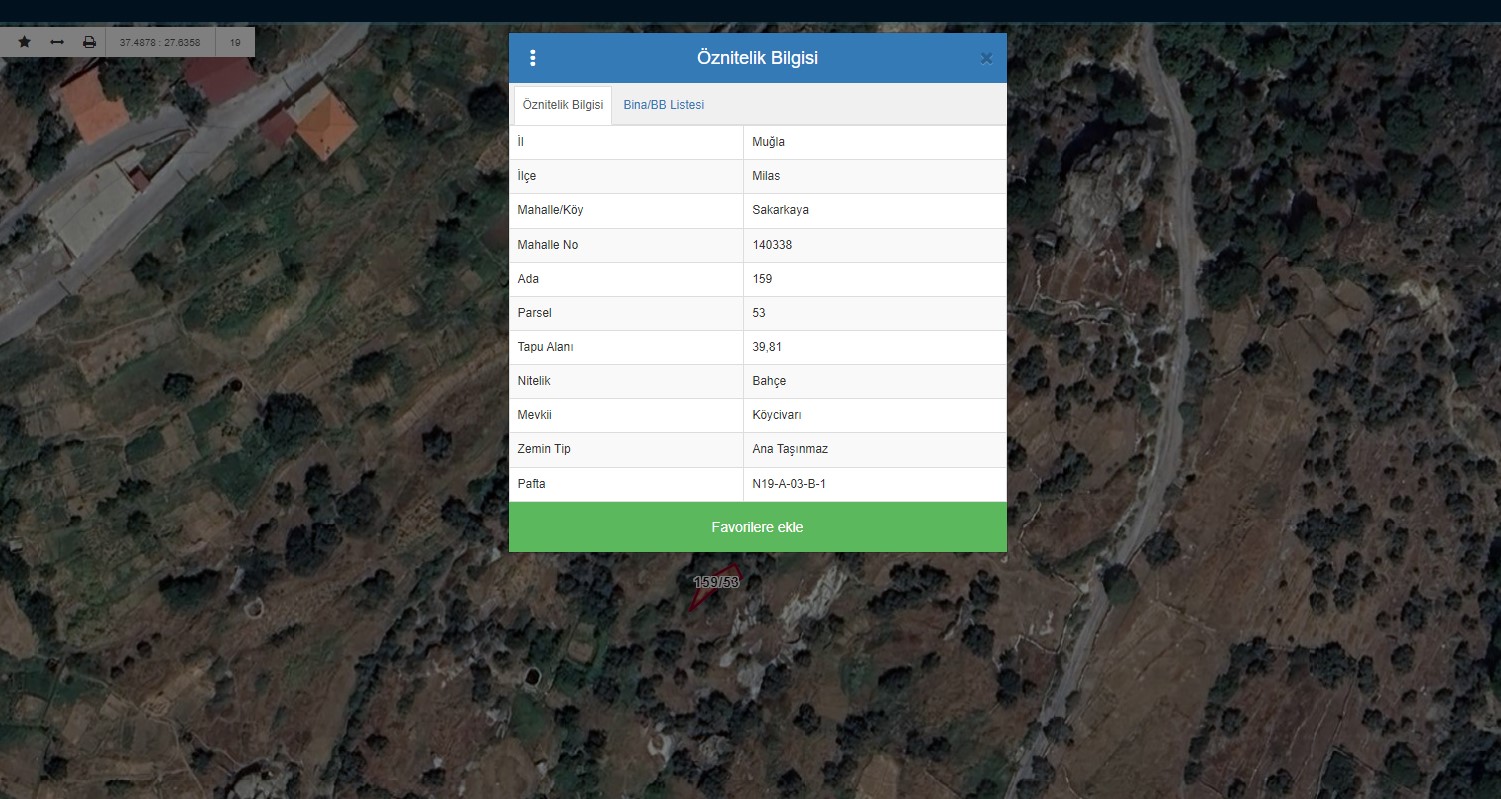Click the coordinate display 37.4878 : 27.6358
This screenshot has width=1501, height=799.
click(160, 43)
